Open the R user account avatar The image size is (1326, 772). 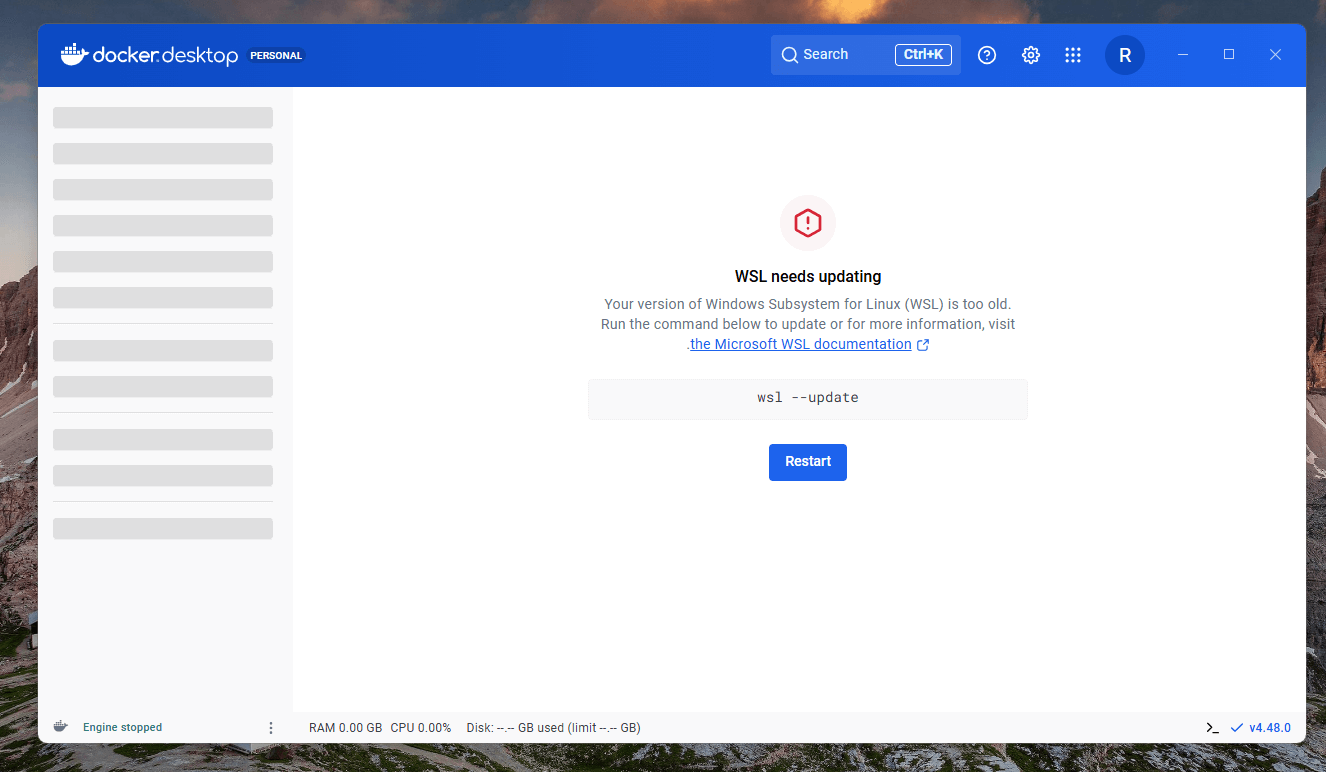click(x=1125, y=55)
